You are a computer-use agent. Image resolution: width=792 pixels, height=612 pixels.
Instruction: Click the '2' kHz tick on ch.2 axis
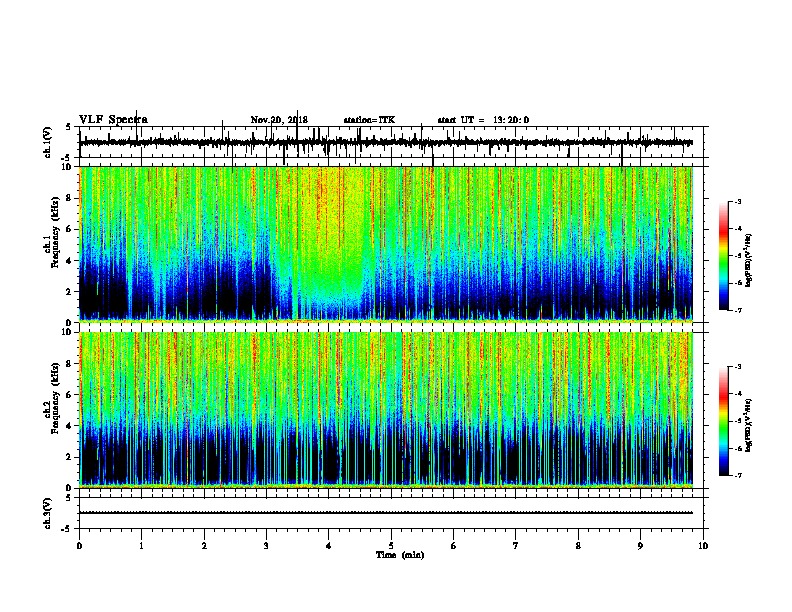click(x=69, y=457)
